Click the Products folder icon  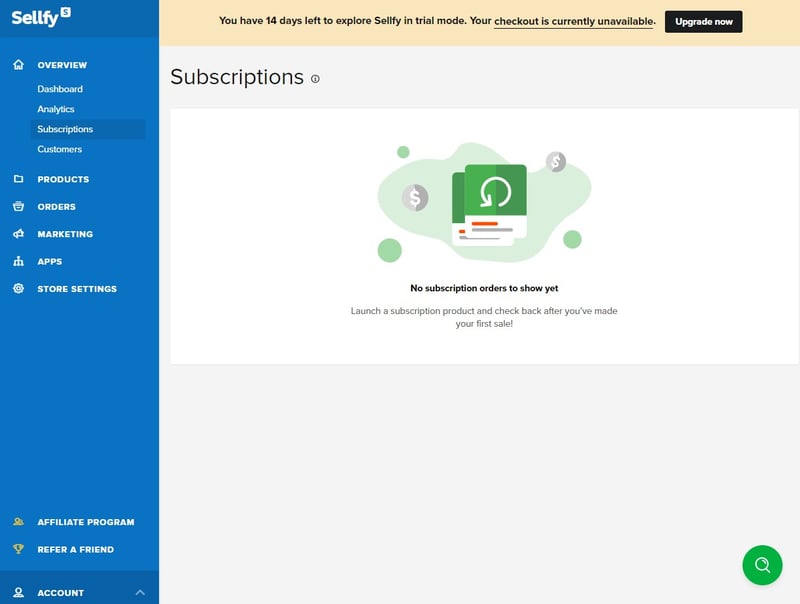18,180
